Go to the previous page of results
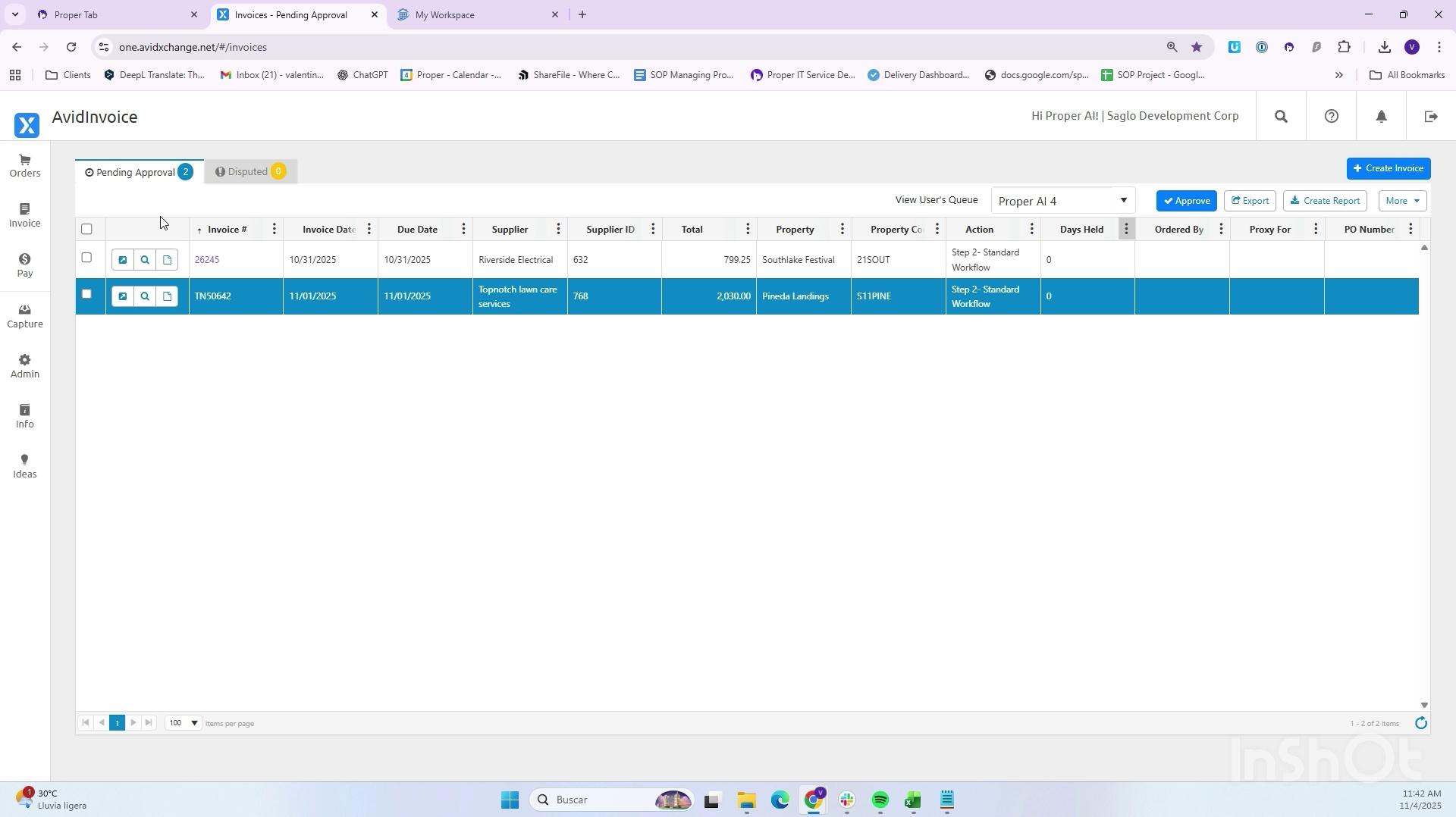The image size is (1456, 817). click(x=102, y=723)
